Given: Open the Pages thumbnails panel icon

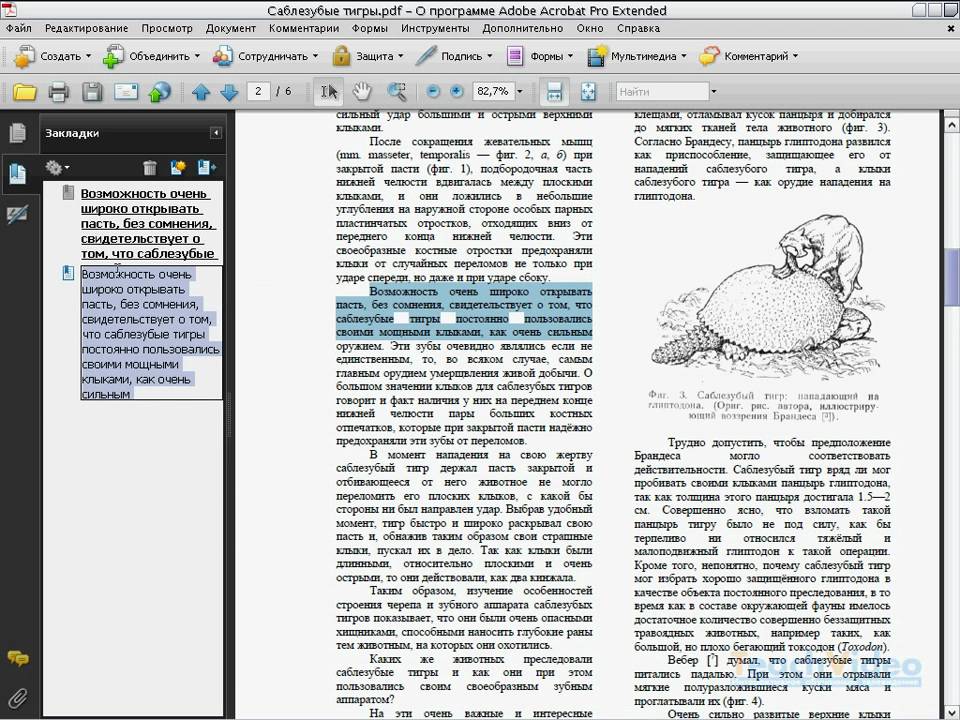Looking at the screenshot, I should pos(18,133).
